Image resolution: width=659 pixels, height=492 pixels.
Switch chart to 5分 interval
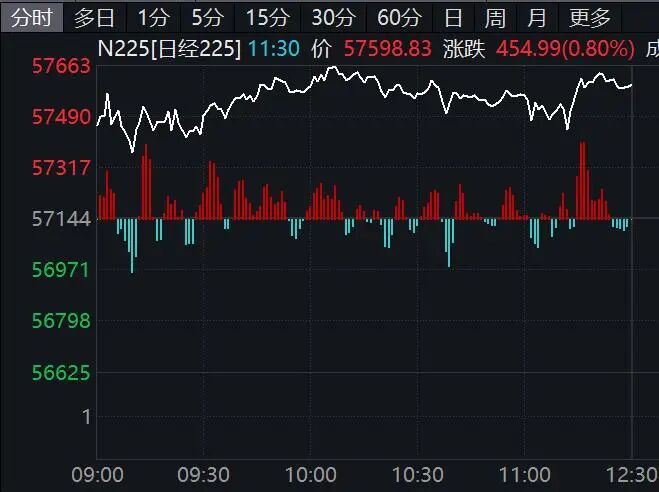[x=208, y=17]
